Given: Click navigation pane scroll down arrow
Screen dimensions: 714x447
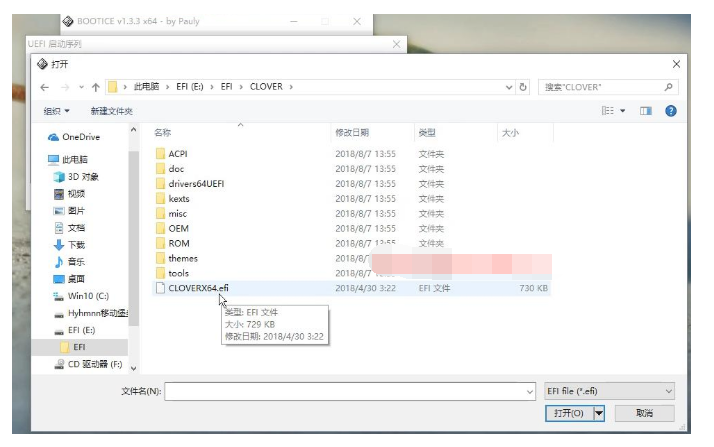Looking at the screenshot, I should tap(133, 368).
